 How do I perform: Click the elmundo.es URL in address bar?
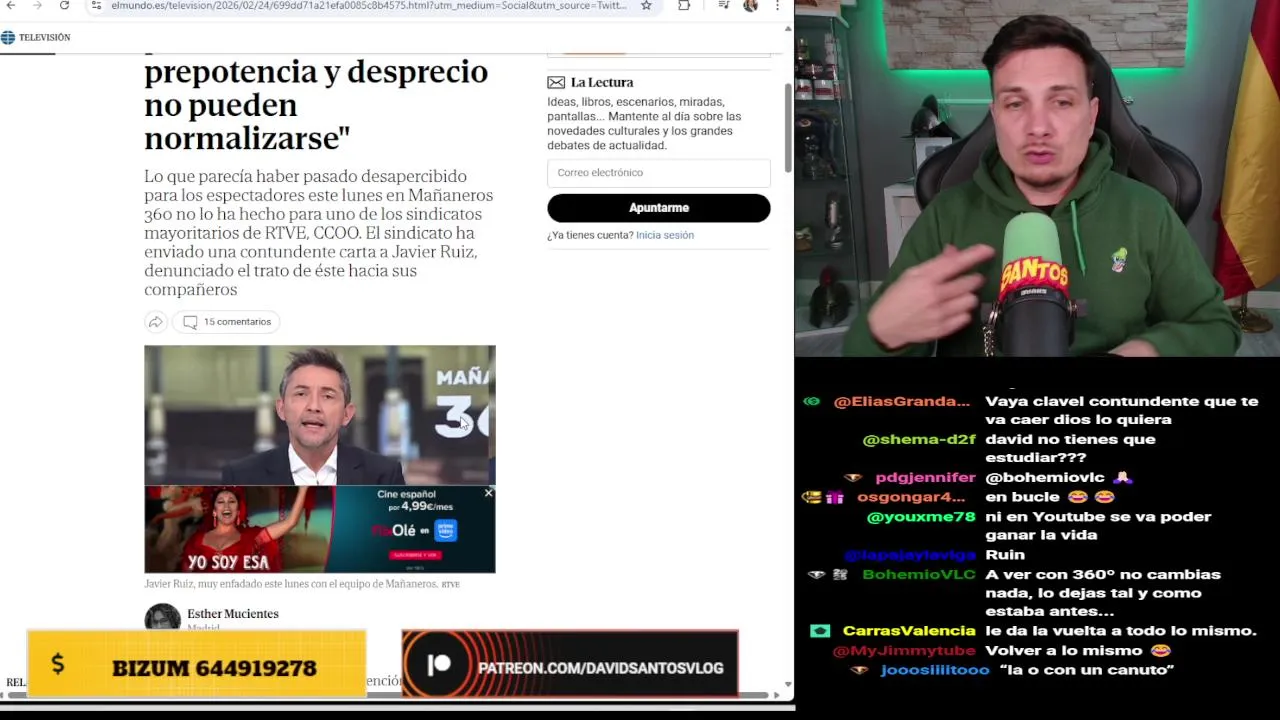point(369,6)
